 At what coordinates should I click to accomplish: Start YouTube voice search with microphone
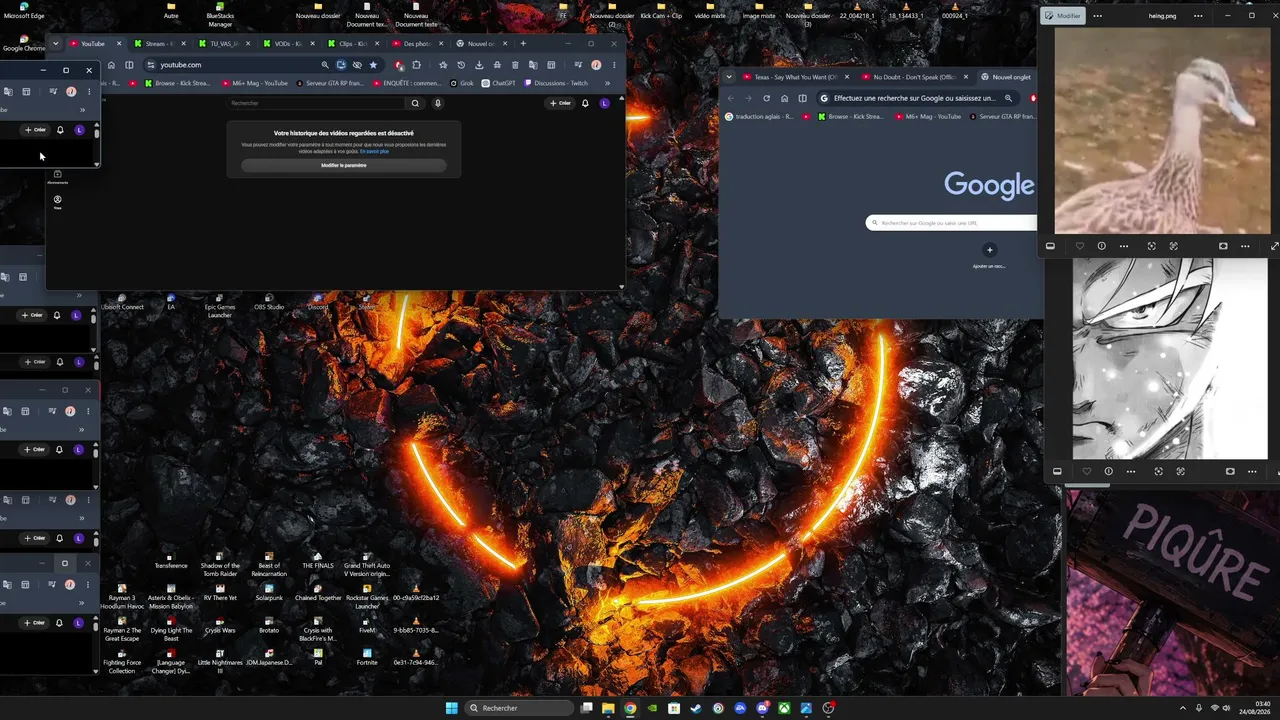438,103
